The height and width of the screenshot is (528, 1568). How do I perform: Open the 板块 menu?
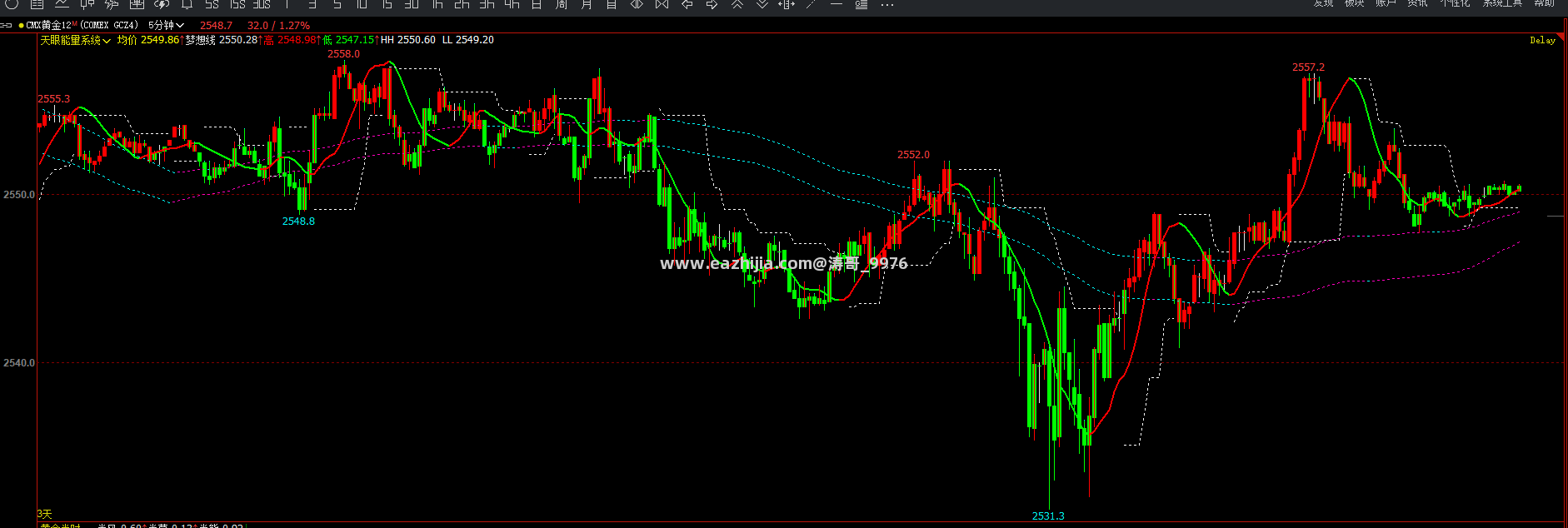pyautogui.click(x=1355, y=3)
